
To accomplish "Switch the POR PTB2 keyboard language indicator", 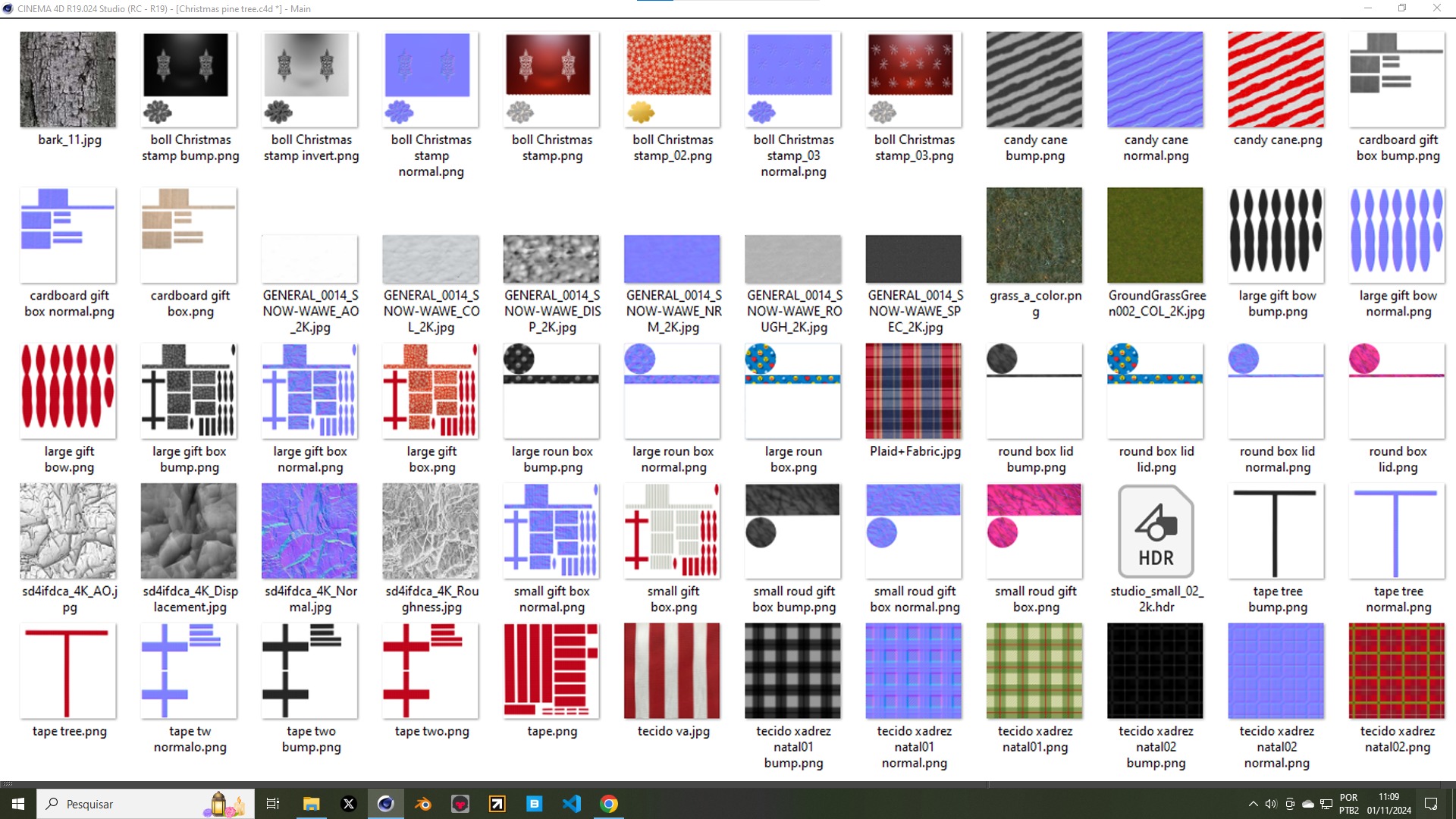I will (1348, 804).
